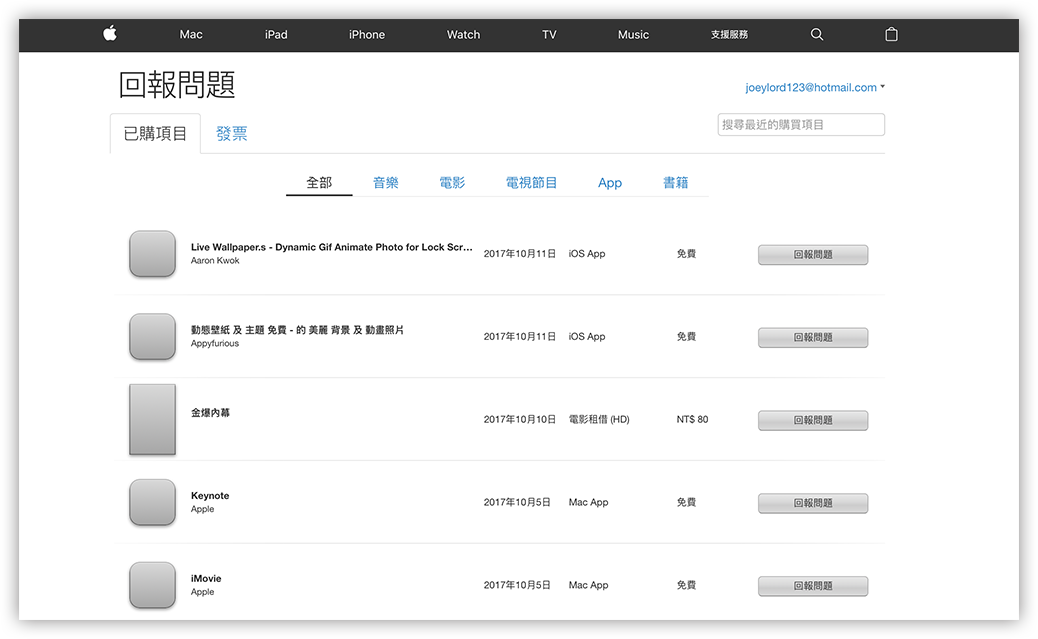Image resolution: width=1038 pixels, height=639 pixels.
Task: Expand the joeylord123@hotmail.com account dropdown
Action: (815, 87)
